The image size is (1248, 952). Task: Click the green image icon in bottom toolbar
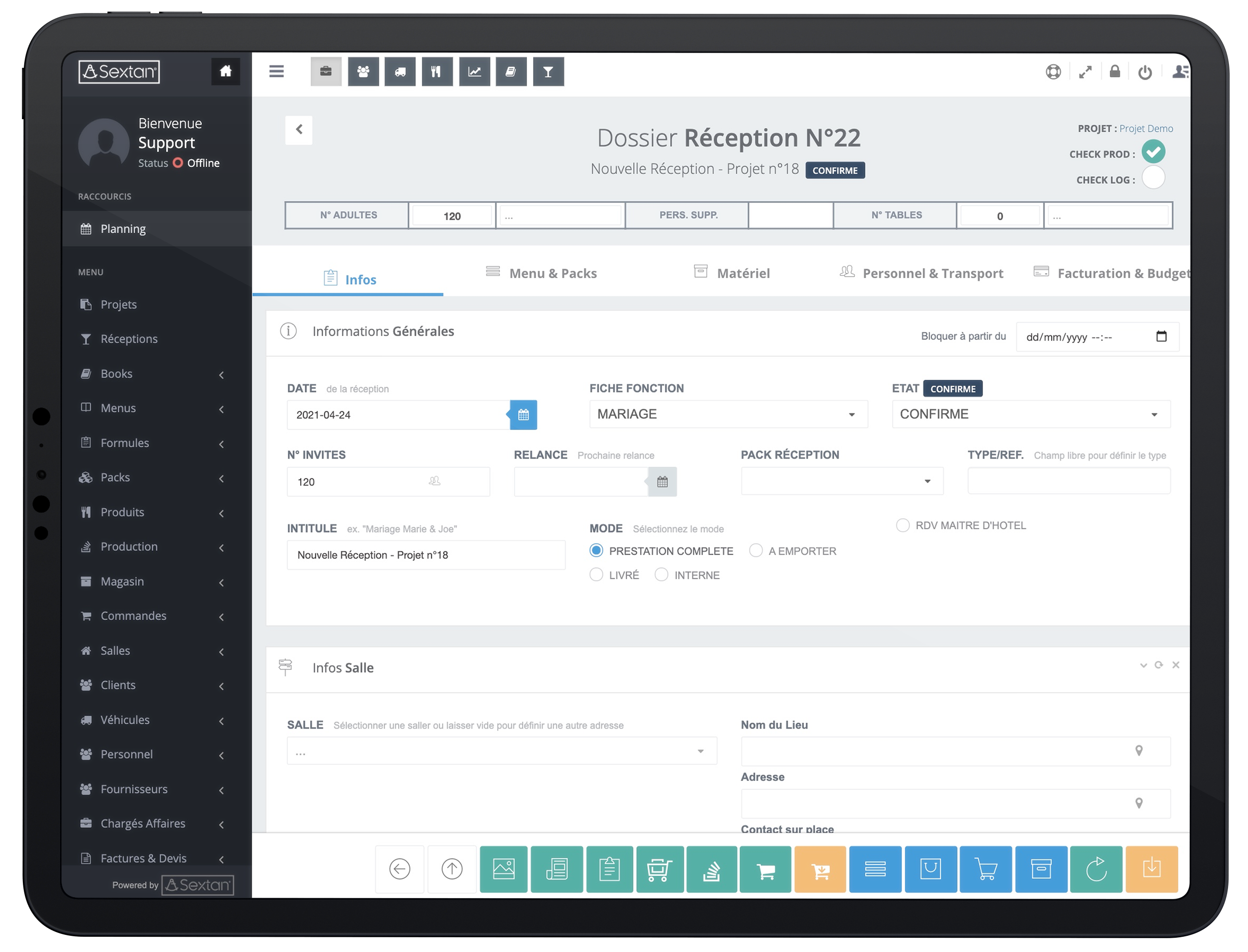(503, 869)
